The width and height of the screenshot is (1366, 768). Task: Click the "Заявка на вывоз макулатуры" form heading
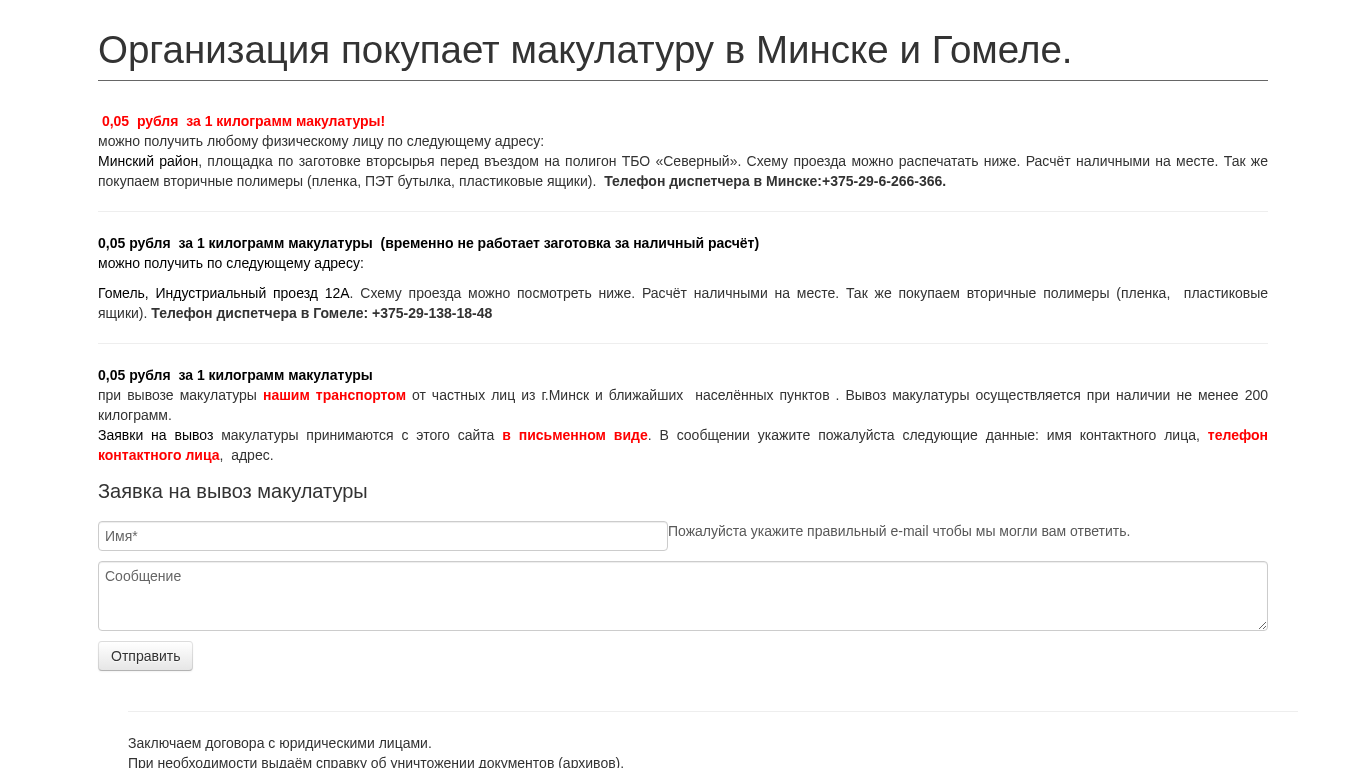(x=233, y=491)
